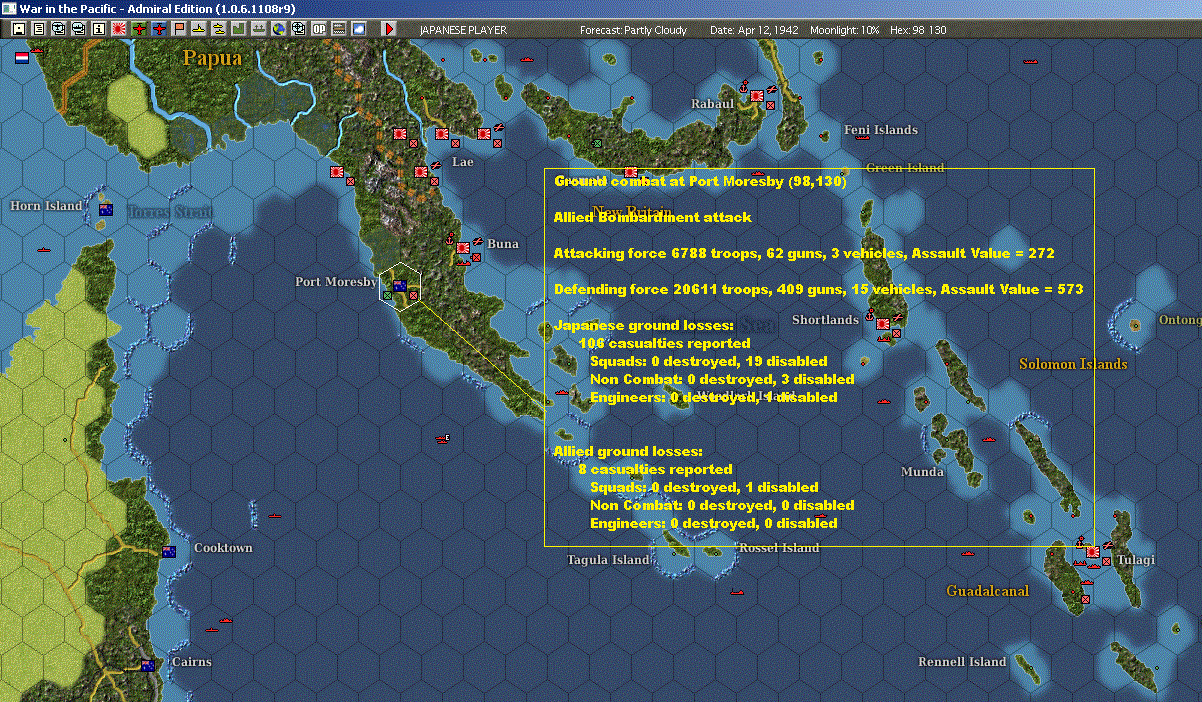1202x702 pixels.
Task: Select the red ship below Rossel Island
Action: point(737,592)
